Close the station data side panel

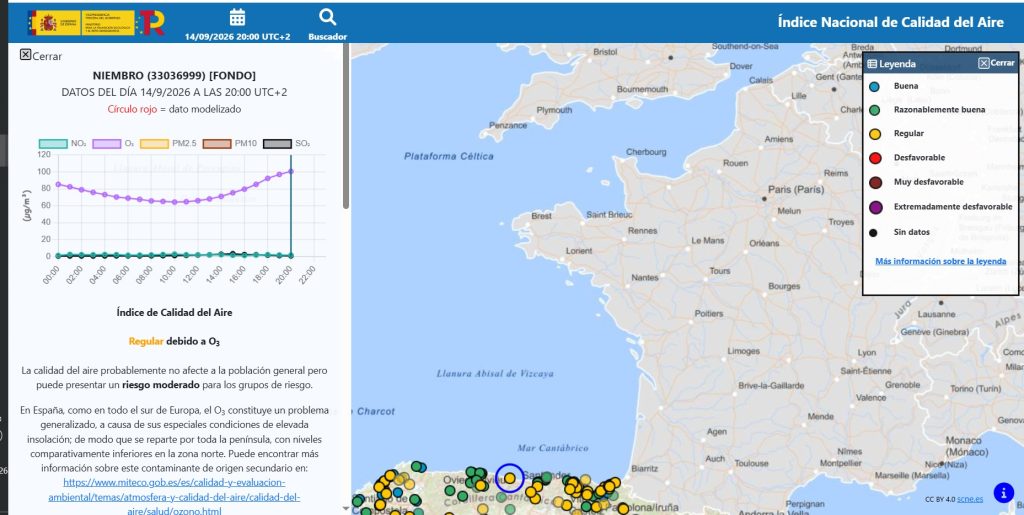(x=40, y=55)
